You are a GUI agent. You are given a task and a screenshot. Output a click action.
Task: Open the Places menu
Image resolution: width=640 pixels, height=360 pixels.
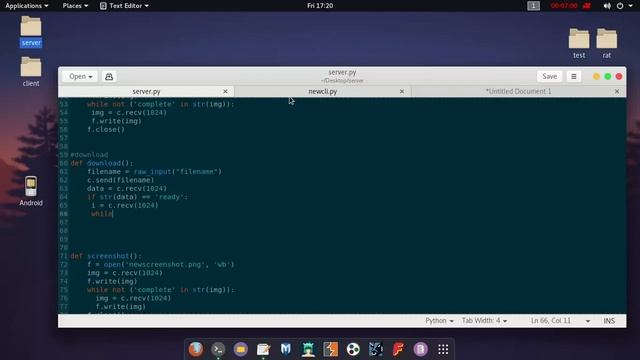click(75, 6)
